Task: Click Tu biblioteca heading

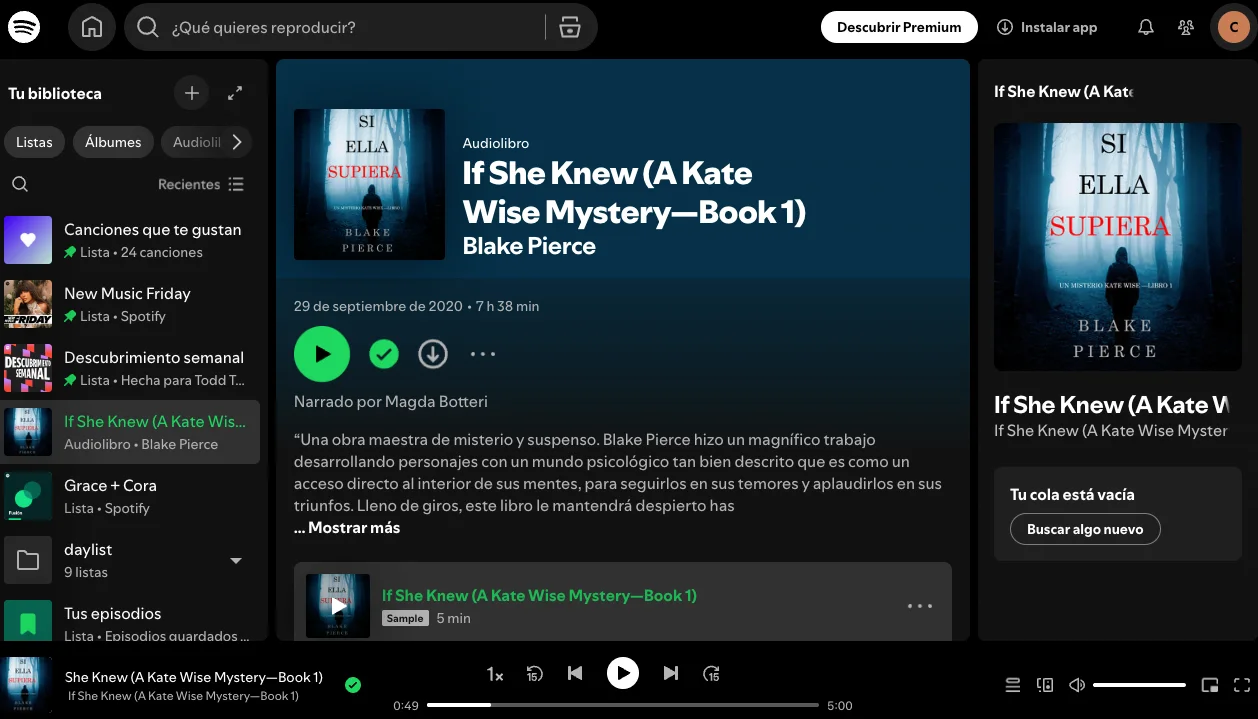Action: coord(55,93)
